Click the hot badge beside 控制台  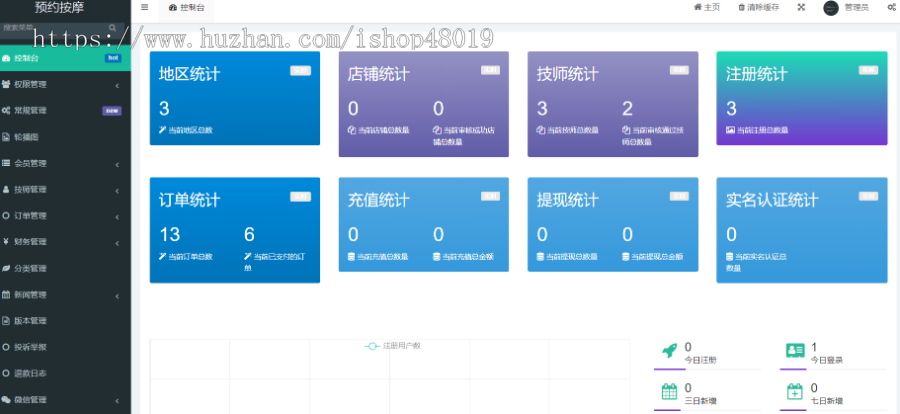click(x=113, y=58)
